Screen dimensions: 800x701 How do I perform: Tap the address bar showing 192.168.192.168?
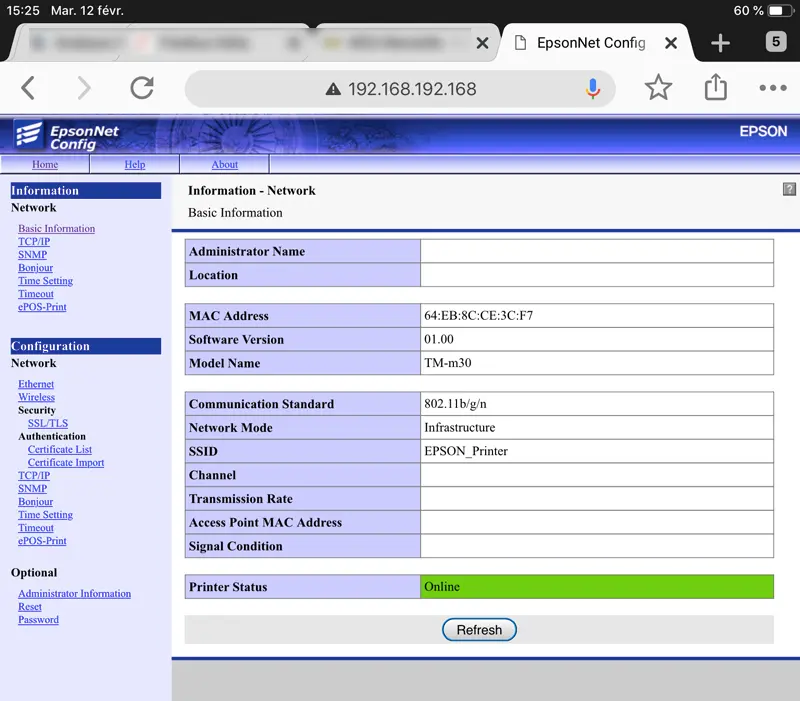[x=400, y=89]
